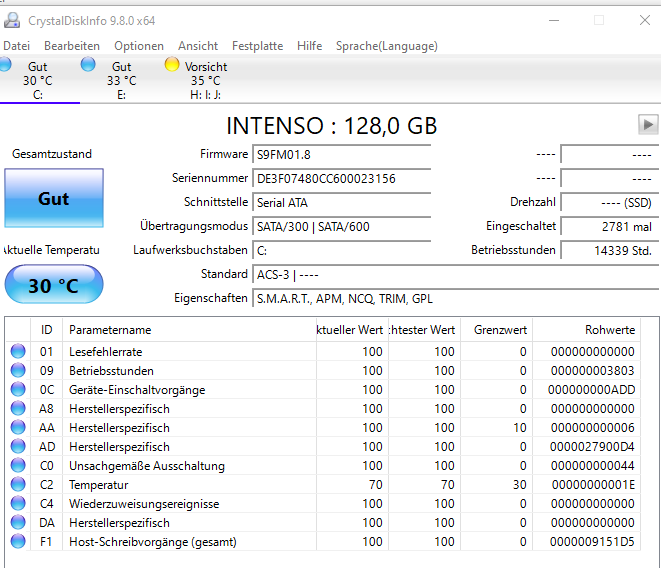Click the Firmware field S9FM01.8
661x568 pixels.
point(342,154)
